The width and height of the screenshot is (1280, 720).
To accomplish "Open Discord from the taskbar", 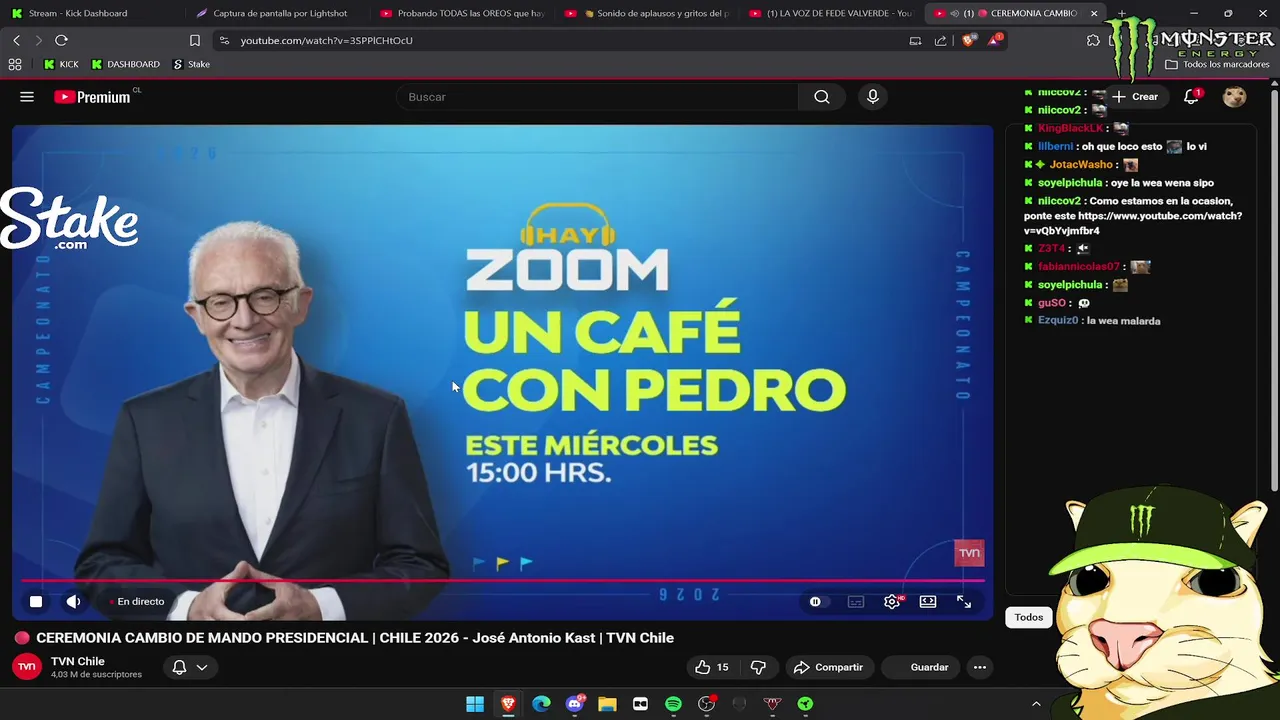I will [574, 704].
